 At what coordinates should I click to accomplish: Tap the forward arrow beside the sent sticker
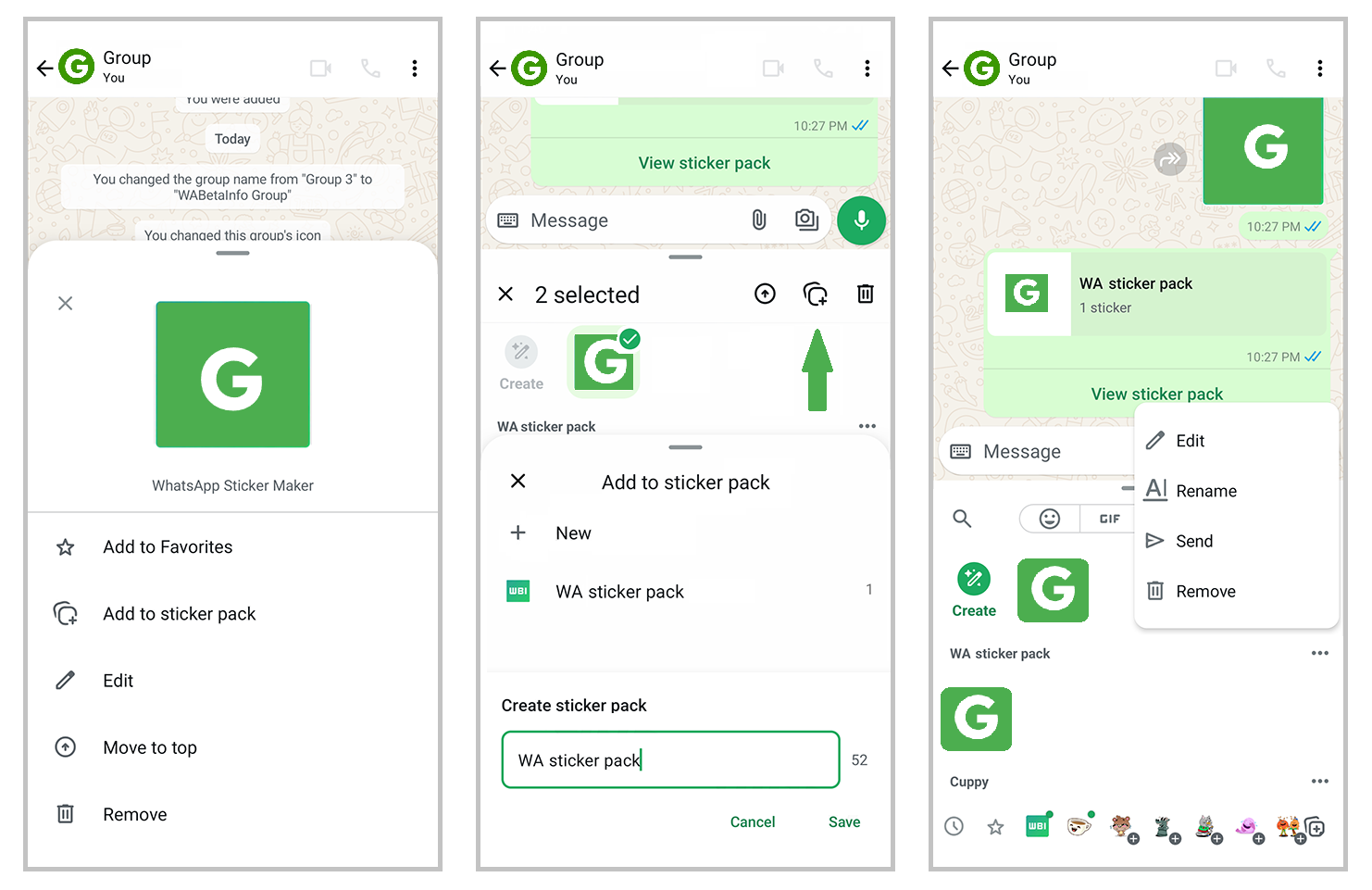(1170, 159)
